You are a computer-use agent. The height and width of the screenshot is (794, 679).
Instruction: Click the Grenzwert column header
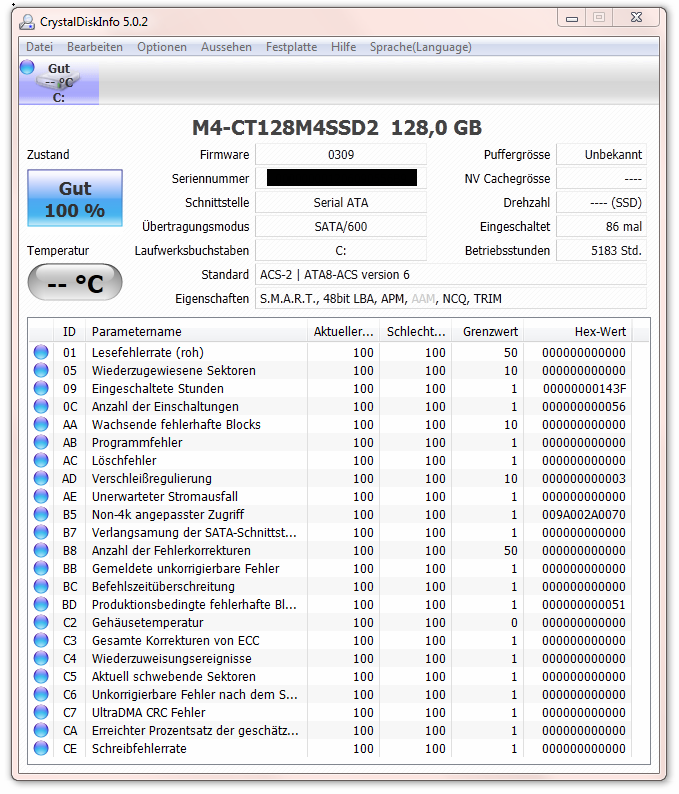[x=488, y=332]
